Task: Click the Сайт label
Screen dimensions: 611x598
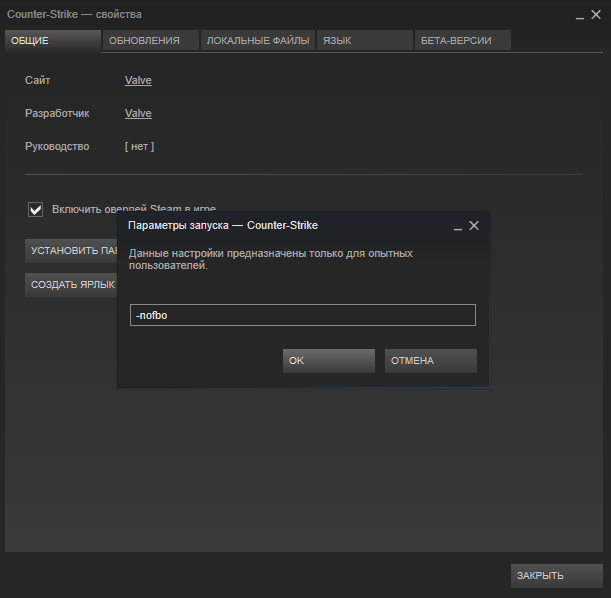Action: (37, 80)
